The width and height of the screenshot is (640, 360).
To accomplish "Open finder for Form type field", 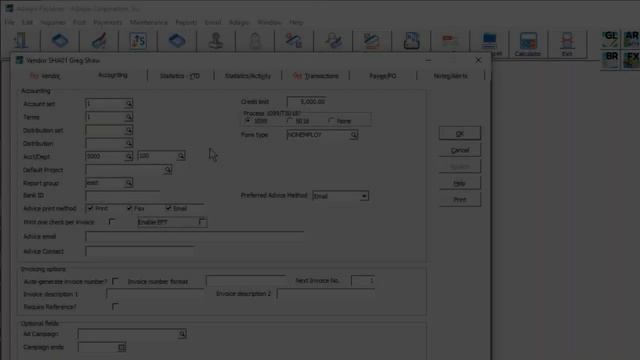I will (354, 135).
